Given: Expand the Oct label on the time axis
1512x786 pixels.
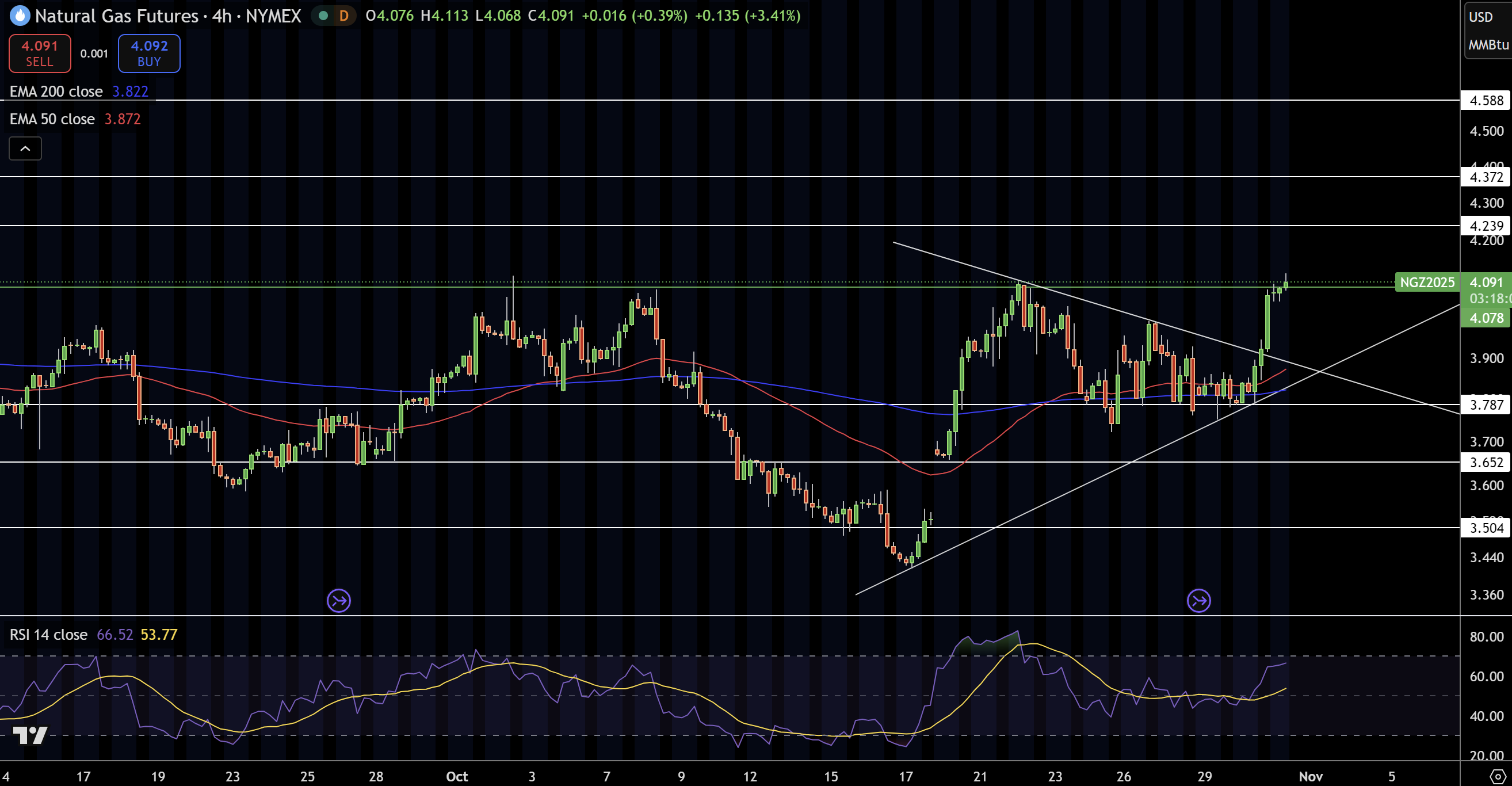Looking at the screenshot, I should pyautogui.click(x=457, y=776).
